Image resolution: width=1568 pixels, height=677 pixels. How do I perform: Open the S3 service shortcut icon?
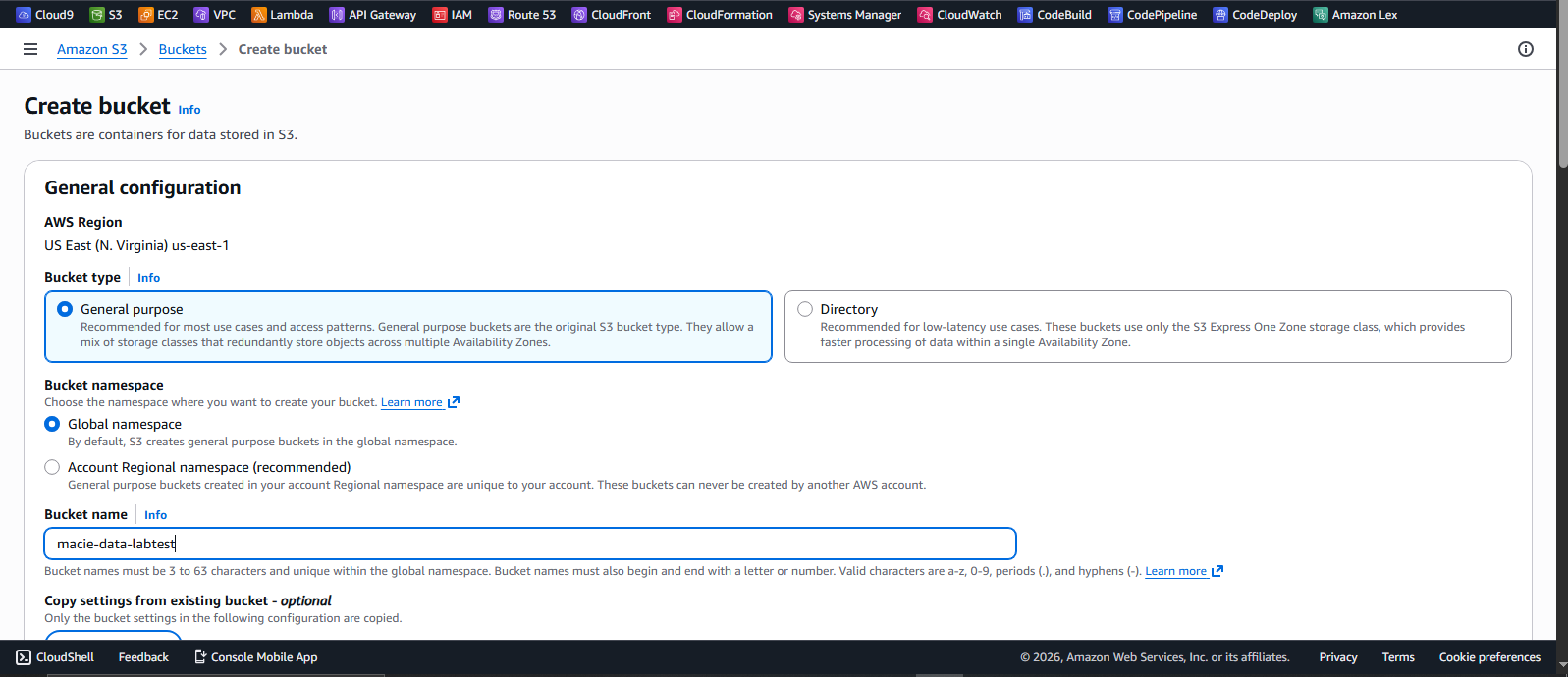coord(97,15)
